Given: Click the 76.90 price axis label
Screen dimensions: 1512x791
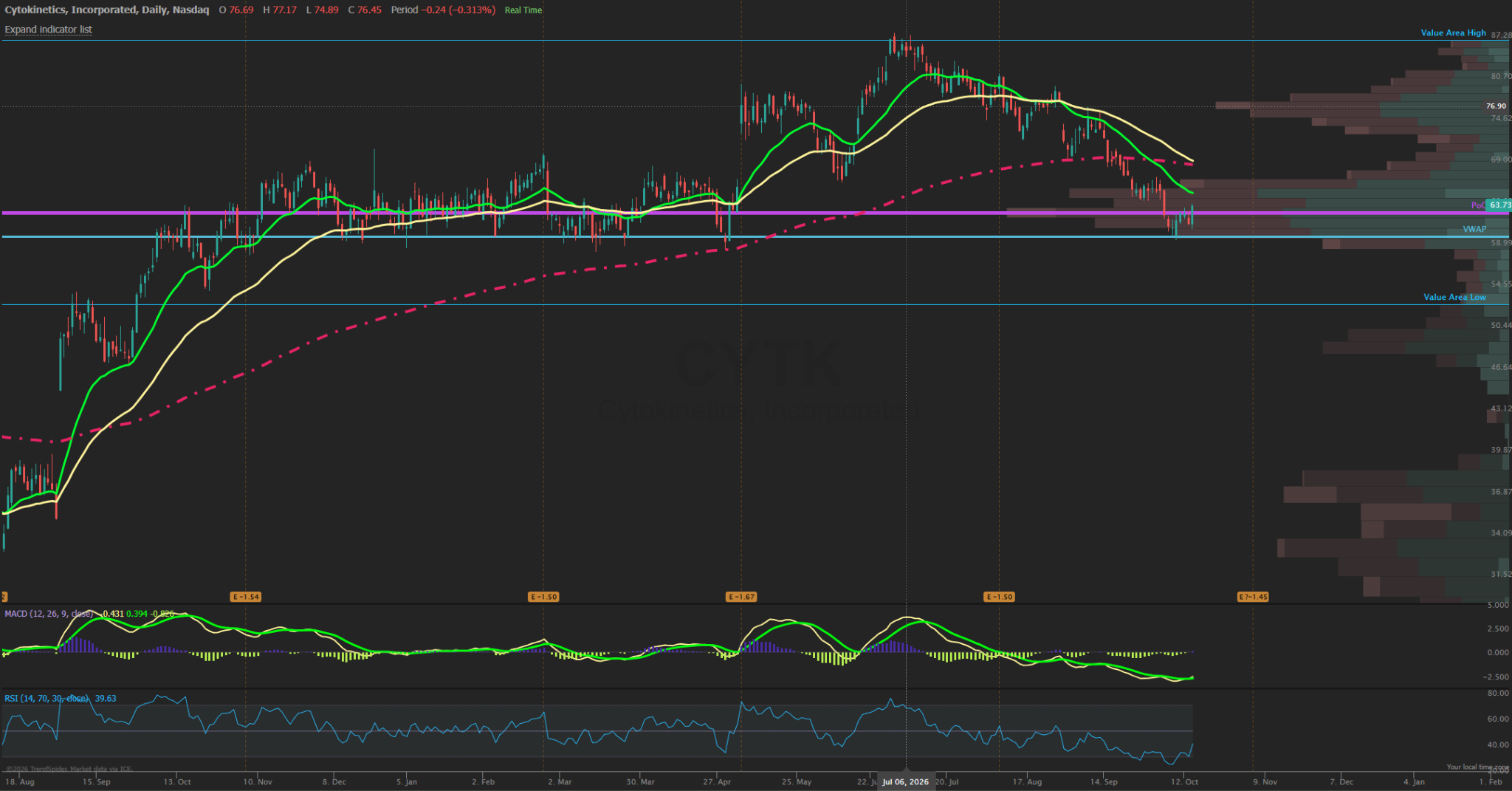Looking at the screenshot, I should click(1496, 106).
